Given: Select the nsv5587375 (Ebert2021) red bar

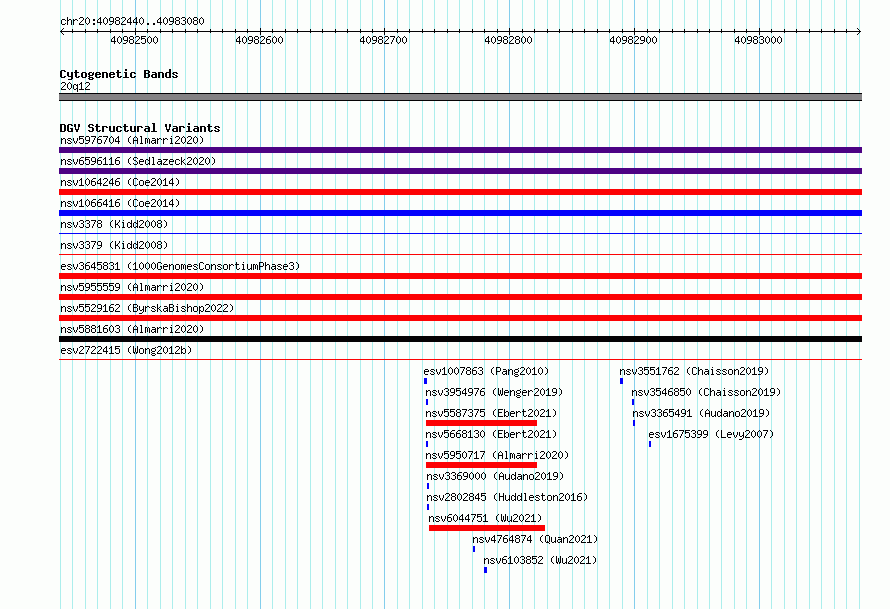Looking at the screenshot, I should 481,423.
